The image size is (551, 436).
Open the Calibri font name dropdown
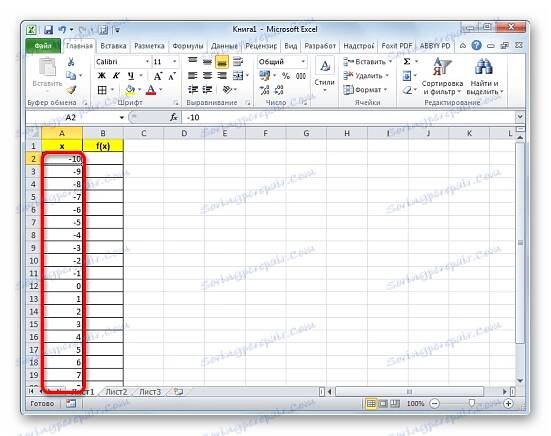148,62
